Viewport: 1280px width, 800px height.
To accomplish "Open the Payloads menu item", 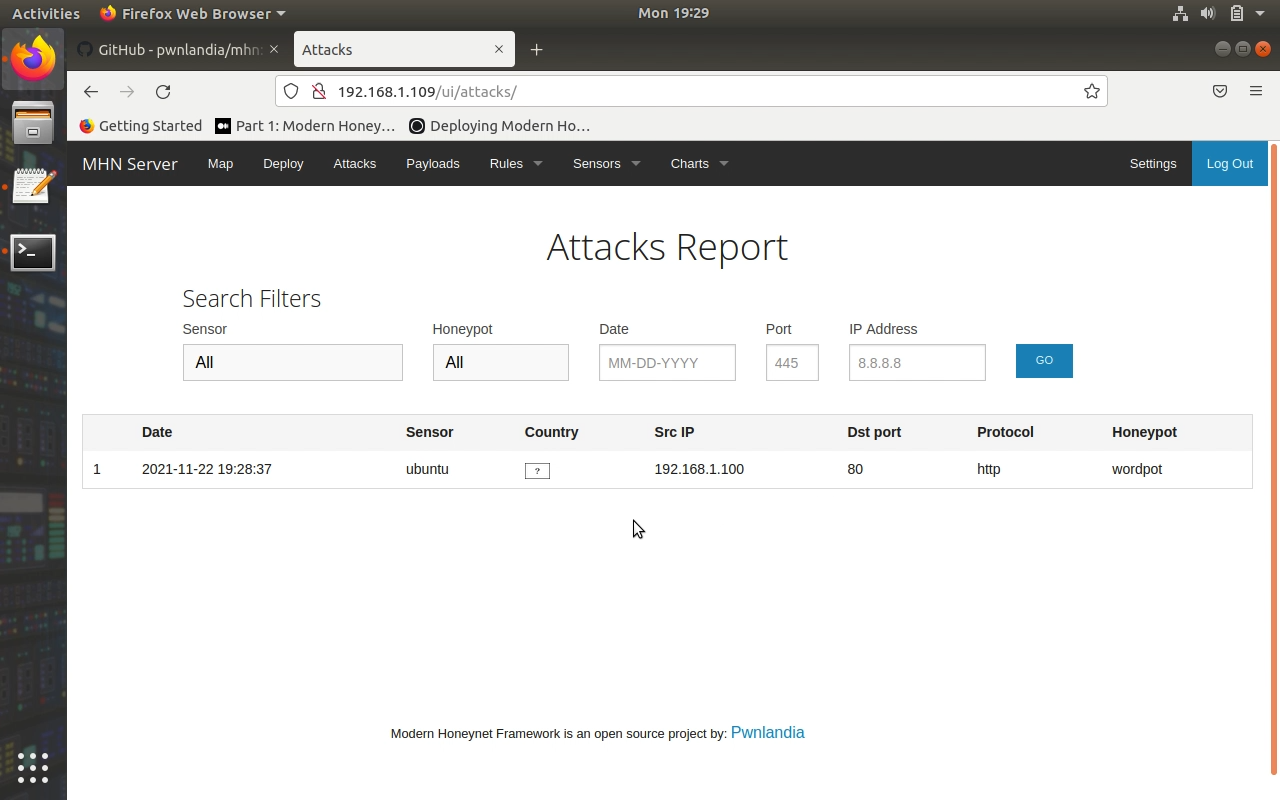I will [432, 164].
